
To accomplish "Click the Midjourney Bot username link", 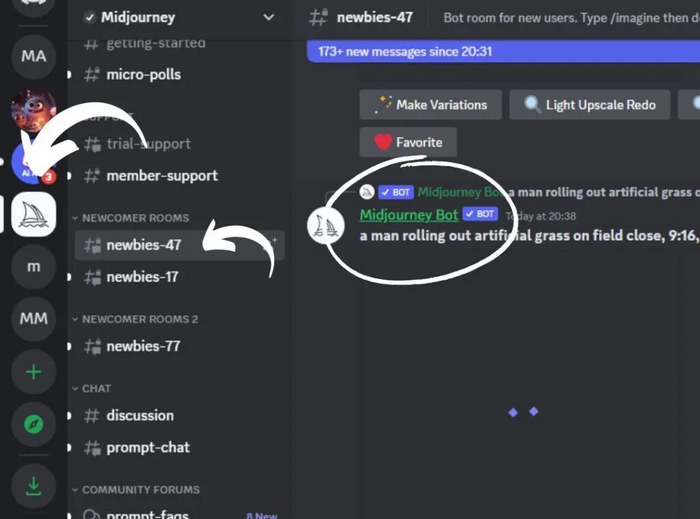I will (409, 215).
